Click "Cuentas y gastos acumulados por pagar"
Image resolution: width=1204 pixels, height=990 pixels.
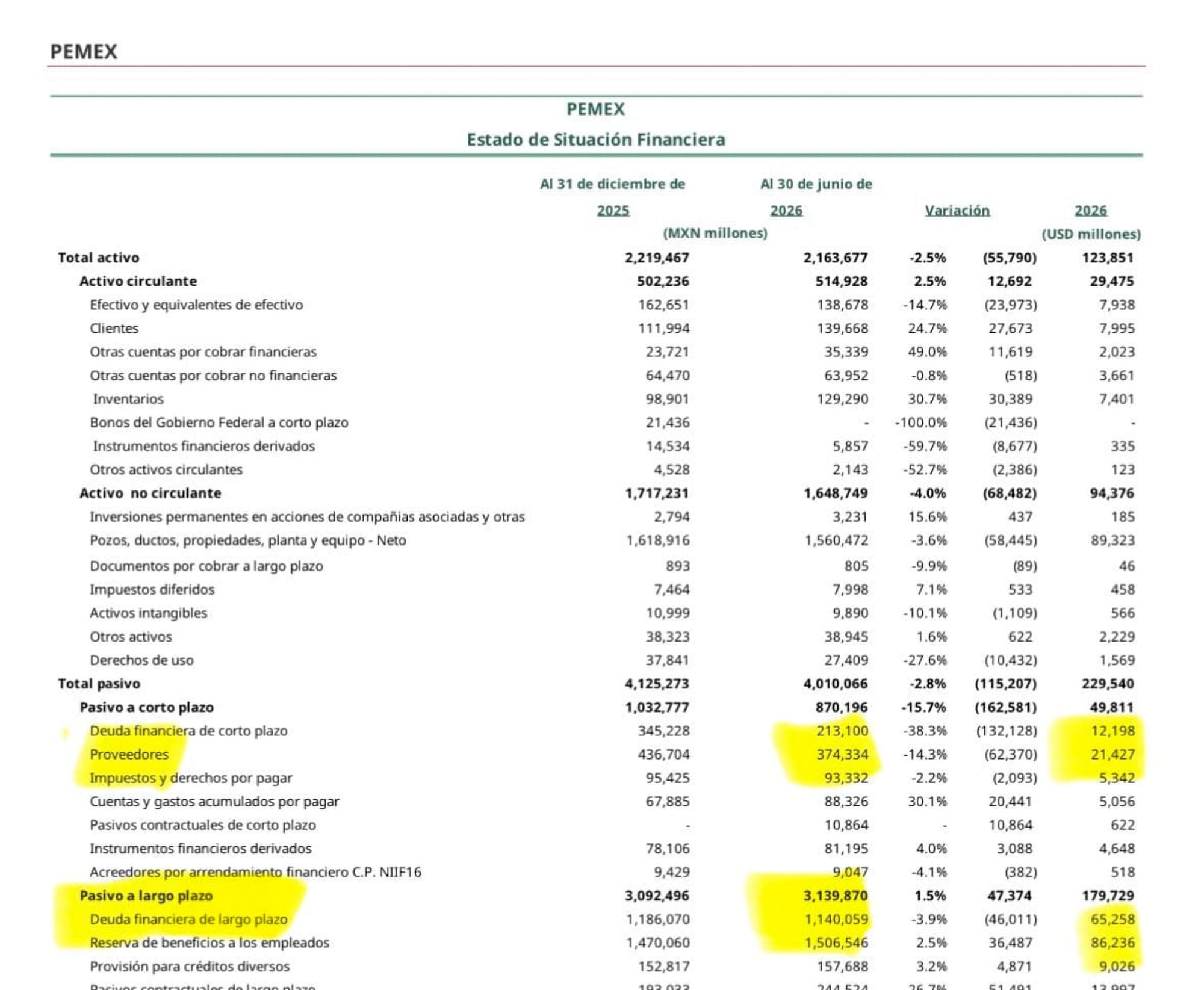coord(215,802)
